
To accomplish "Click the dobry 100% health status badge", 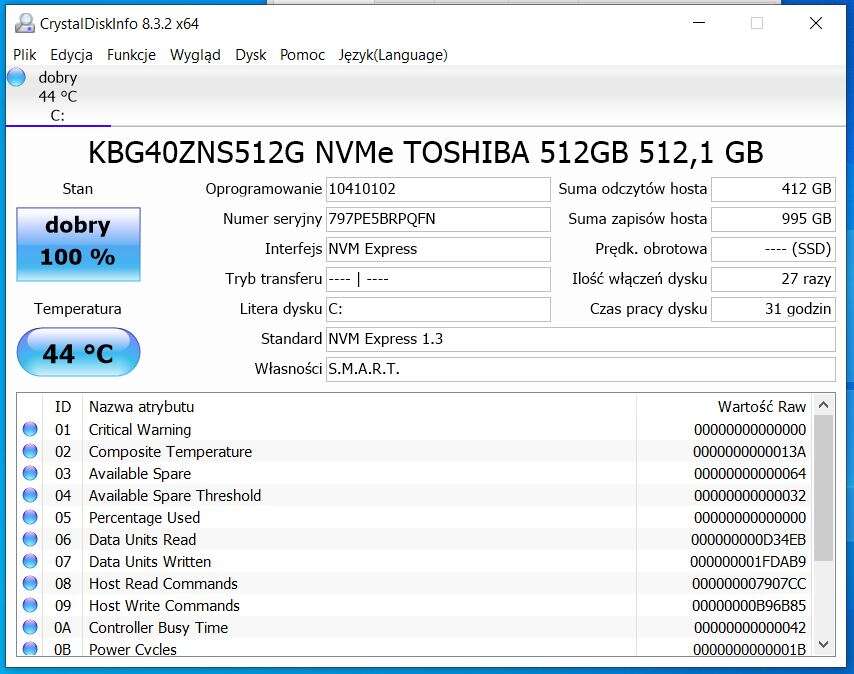I will (78, 243).
